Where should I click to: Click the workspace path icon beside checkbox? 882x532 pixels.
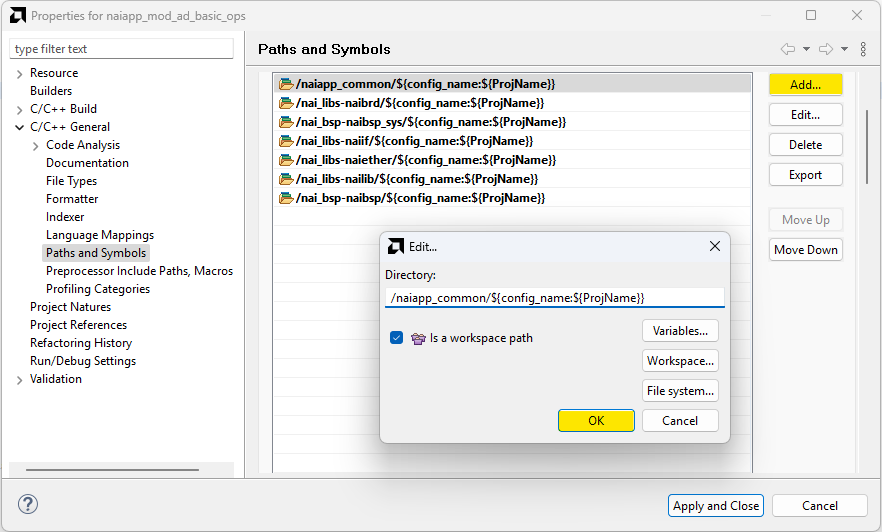[418, 338]
